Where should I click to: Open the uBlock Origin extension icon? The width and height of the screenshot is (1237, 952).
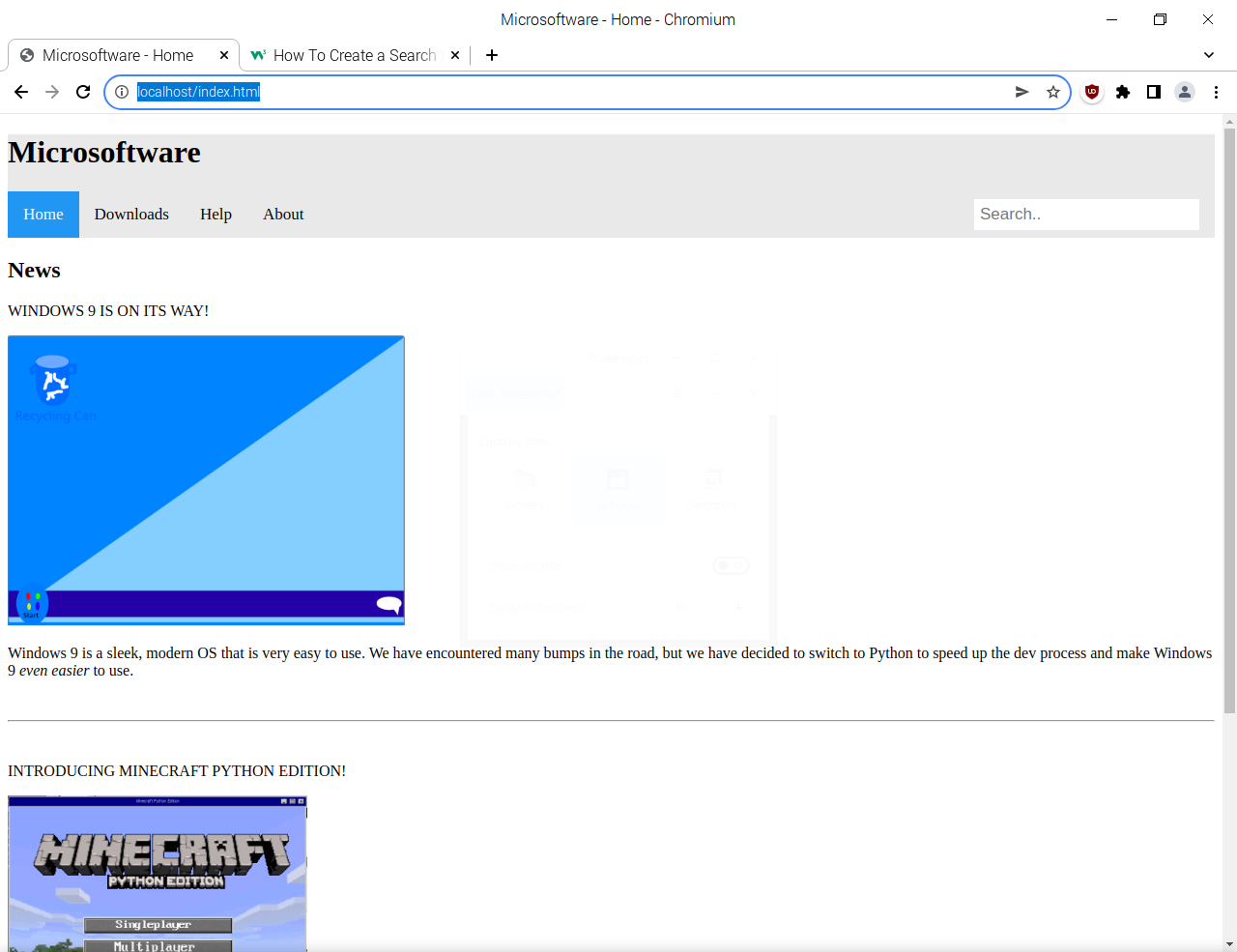(1092, 92)
